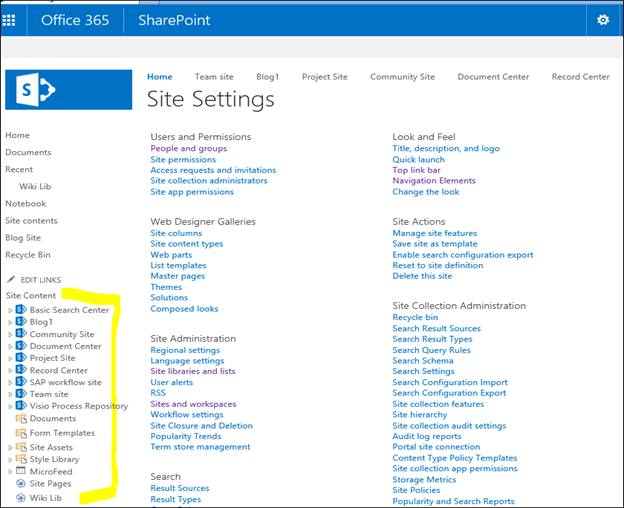Open the Office 365 app launcher waffle
Image resolution: width=624 pixels, height=508 pixels.
10,19
